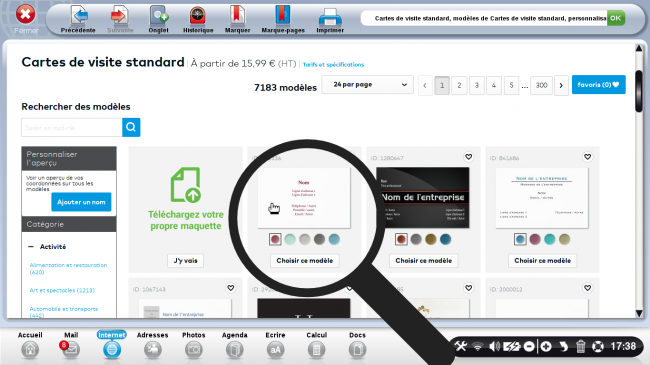Pick the red swatch under model 1280647
This screenshot has height=365, width=650.
point(401,239)
